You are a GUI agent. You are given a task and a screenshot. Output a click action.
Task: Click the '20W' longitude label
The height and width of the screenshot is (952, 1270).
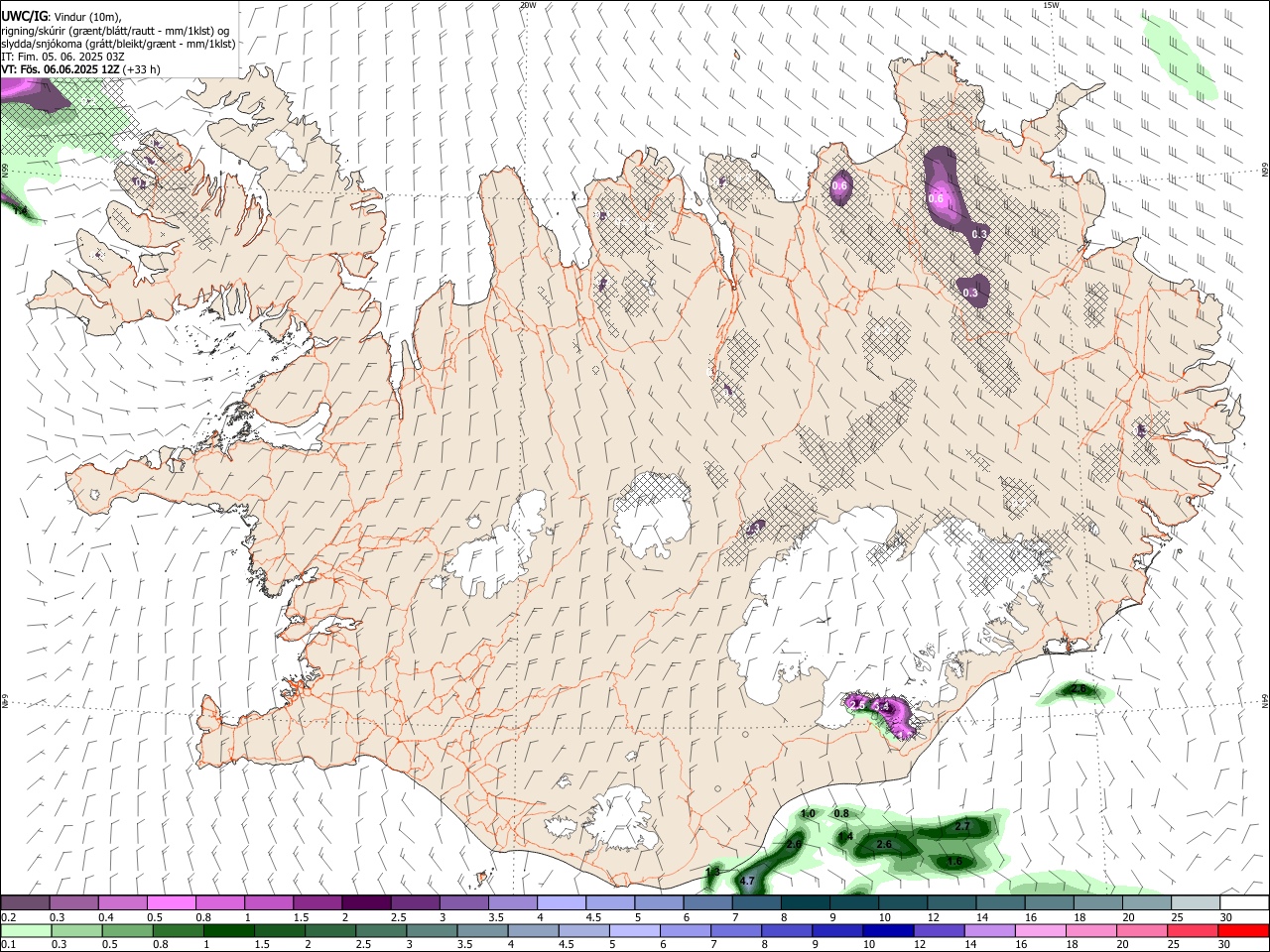(529, 5)
